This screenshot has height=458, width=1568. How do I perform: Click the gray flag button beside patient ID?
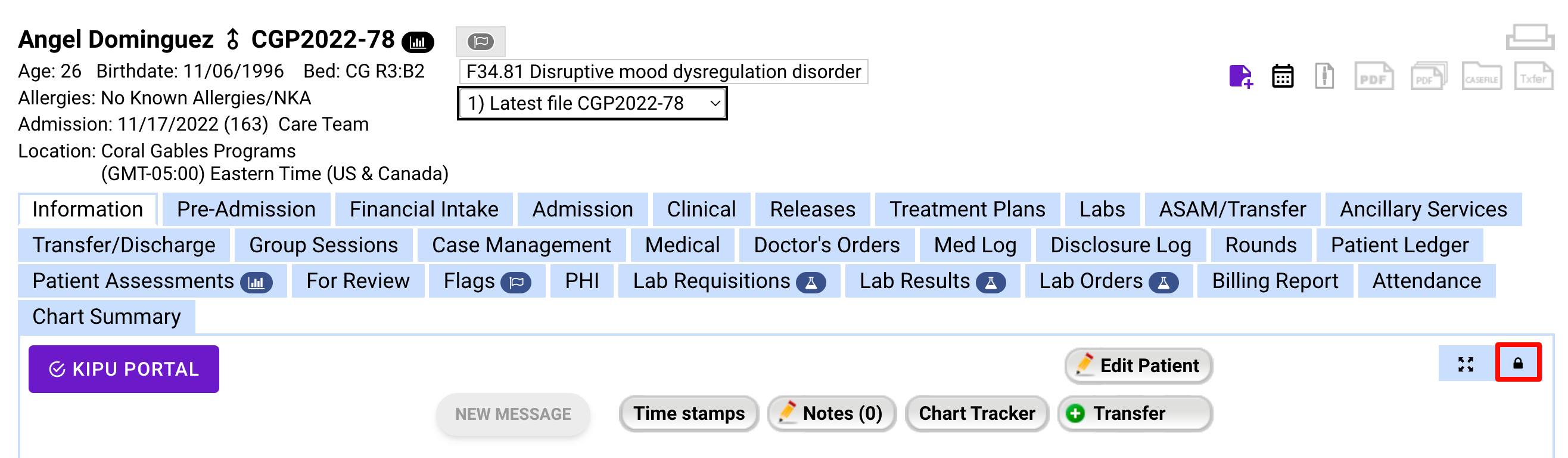(480, 41)
